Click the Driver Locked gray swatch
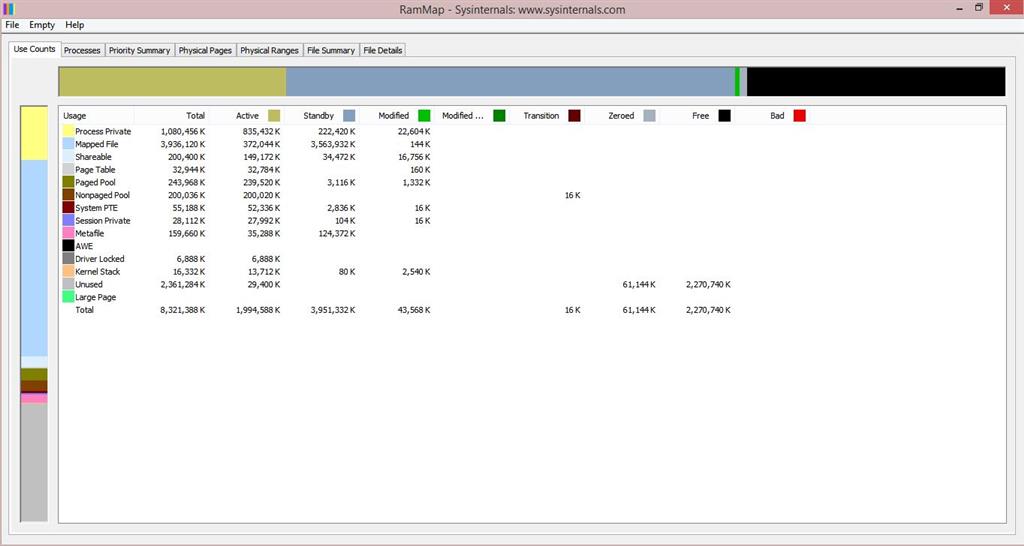This screenshot has height=546, width=1024. pyautogui.click(x=68, y=259)
